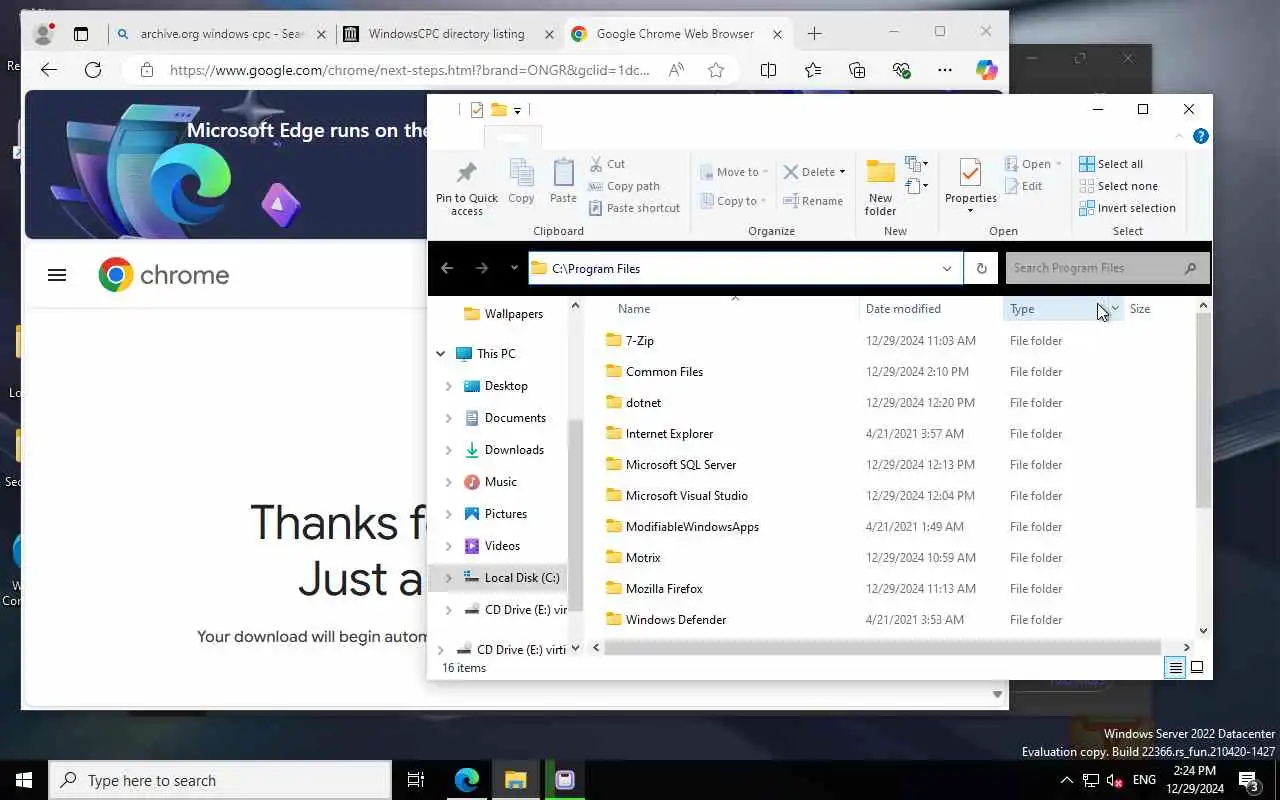Switch to details view in status bar
The height and width of the screenshot is (800, 1280).
tap(1176, 667)
